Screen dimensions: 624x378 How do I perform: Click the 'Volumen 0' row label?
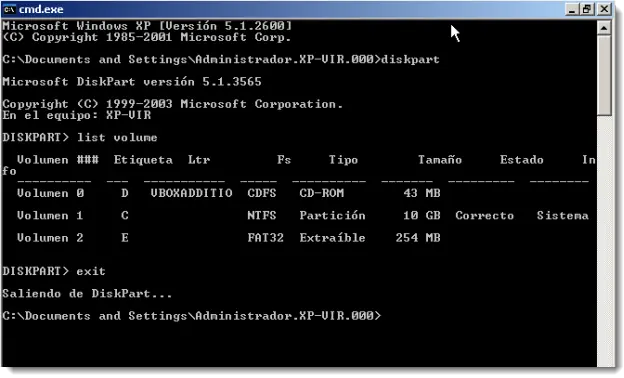click(51, 193)
